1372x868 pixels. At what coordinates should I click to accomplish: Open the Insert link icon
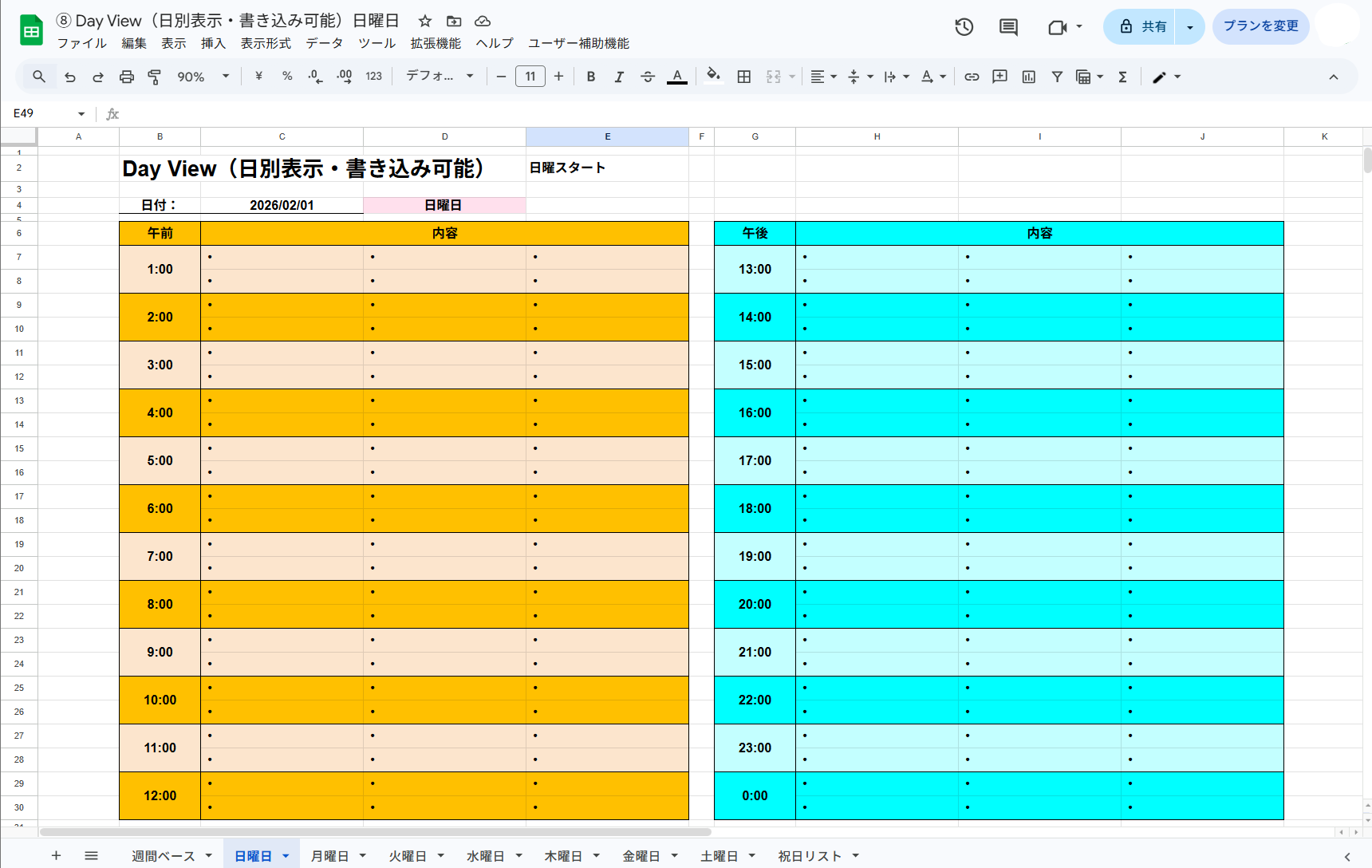click(972, 77)
